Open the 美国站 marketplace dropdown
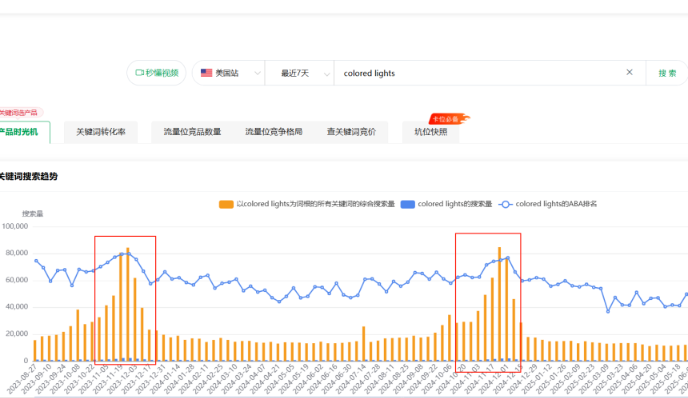Screen dimensions: 688x398 coord(229,73)
